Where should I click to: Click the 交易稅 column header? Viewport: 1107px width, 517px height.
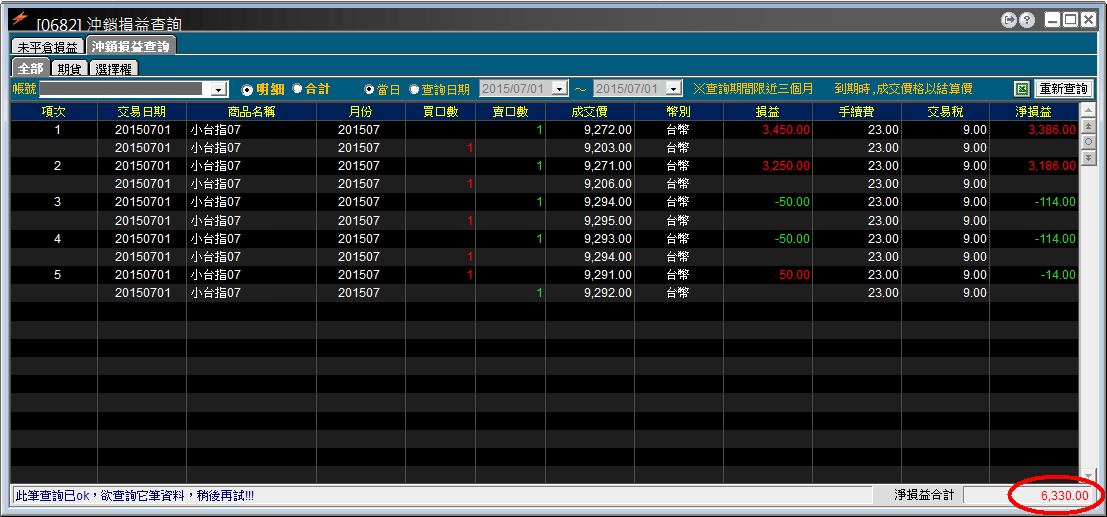click(x=945, y=112)
